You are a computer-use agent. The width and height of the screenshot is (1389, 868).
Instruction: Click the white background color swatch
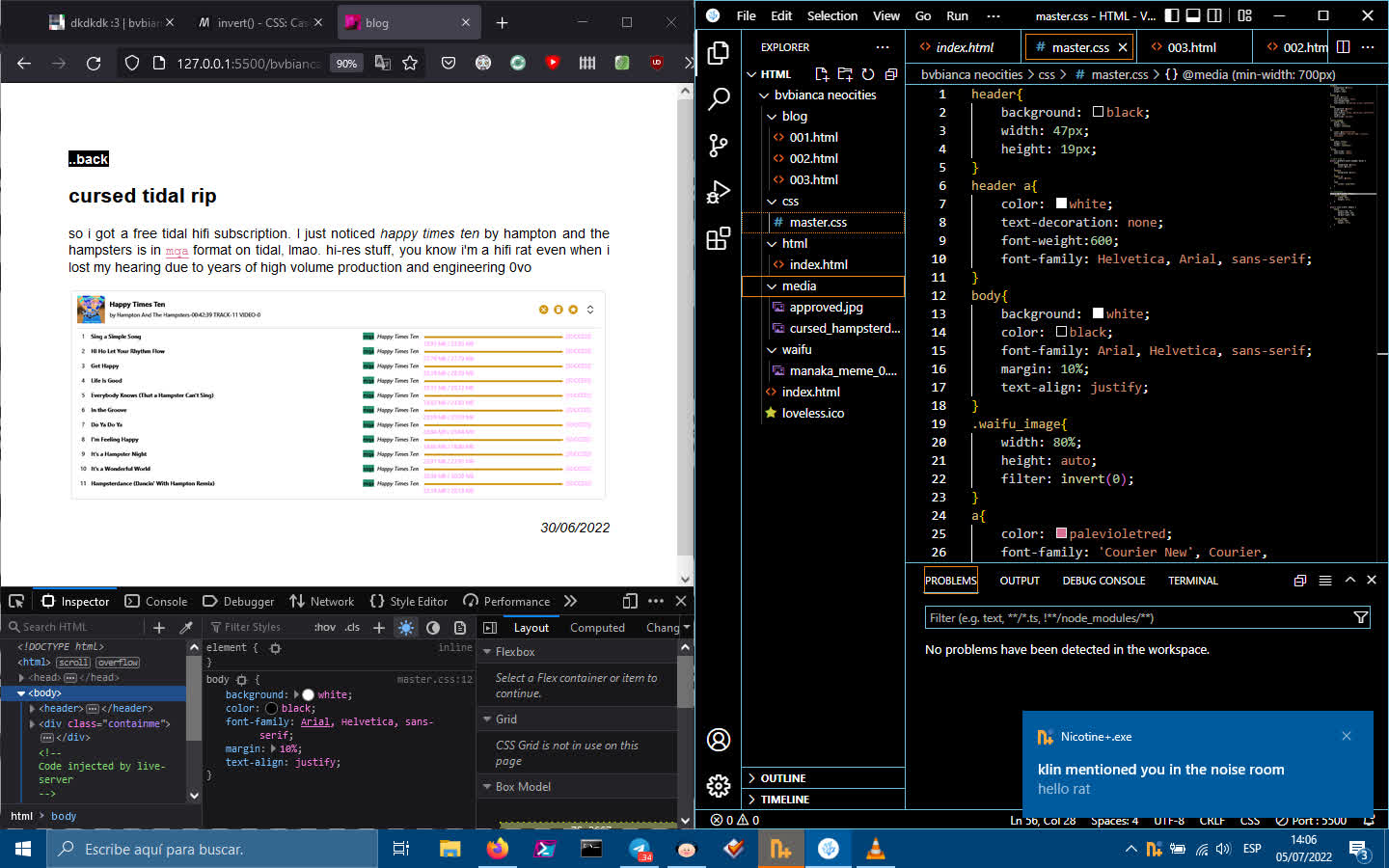click(x=309, y=694)
